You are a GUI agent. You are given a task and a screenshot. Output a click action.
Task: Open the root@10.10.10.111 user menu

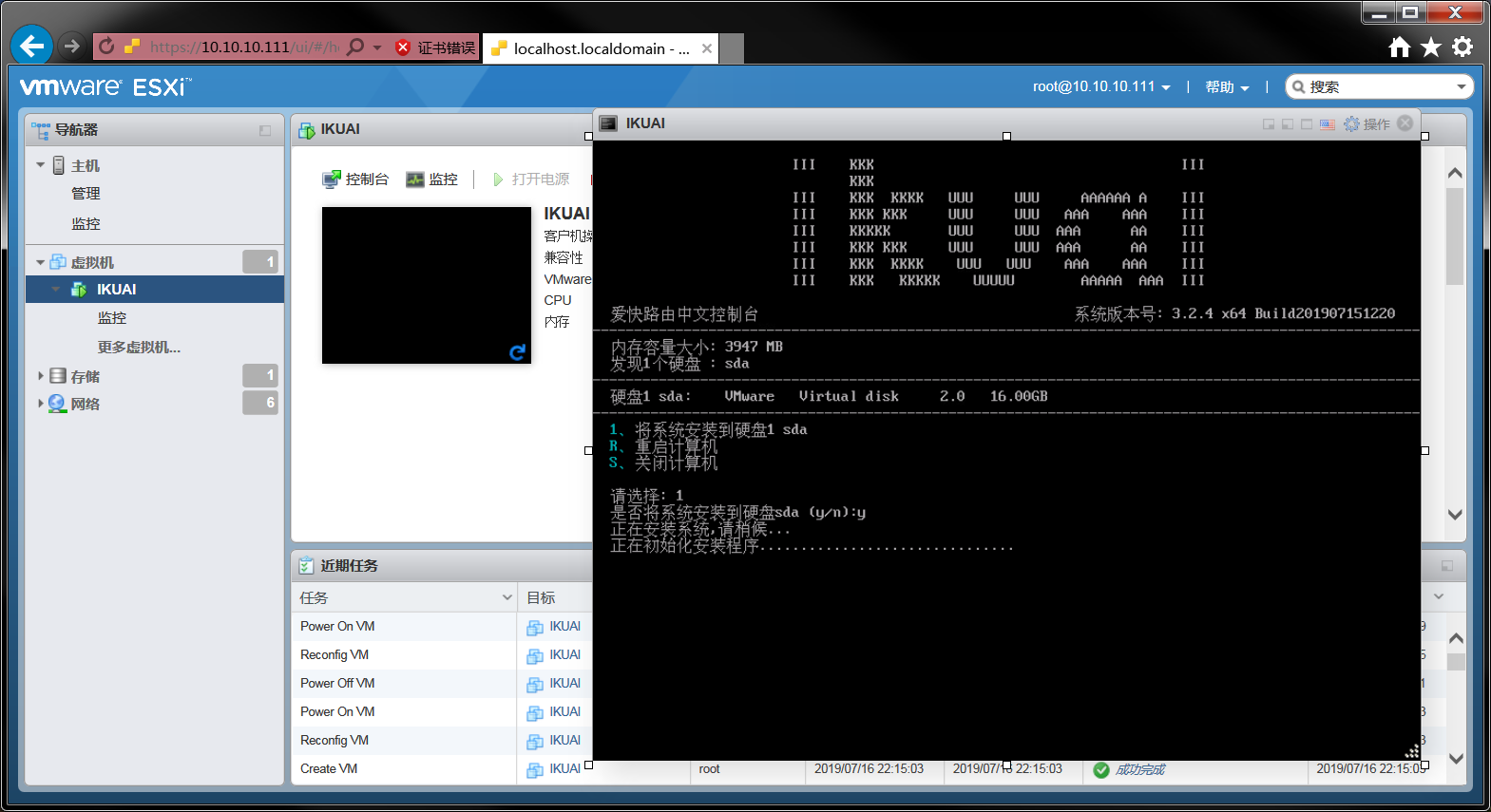[x=1101, y=86]
